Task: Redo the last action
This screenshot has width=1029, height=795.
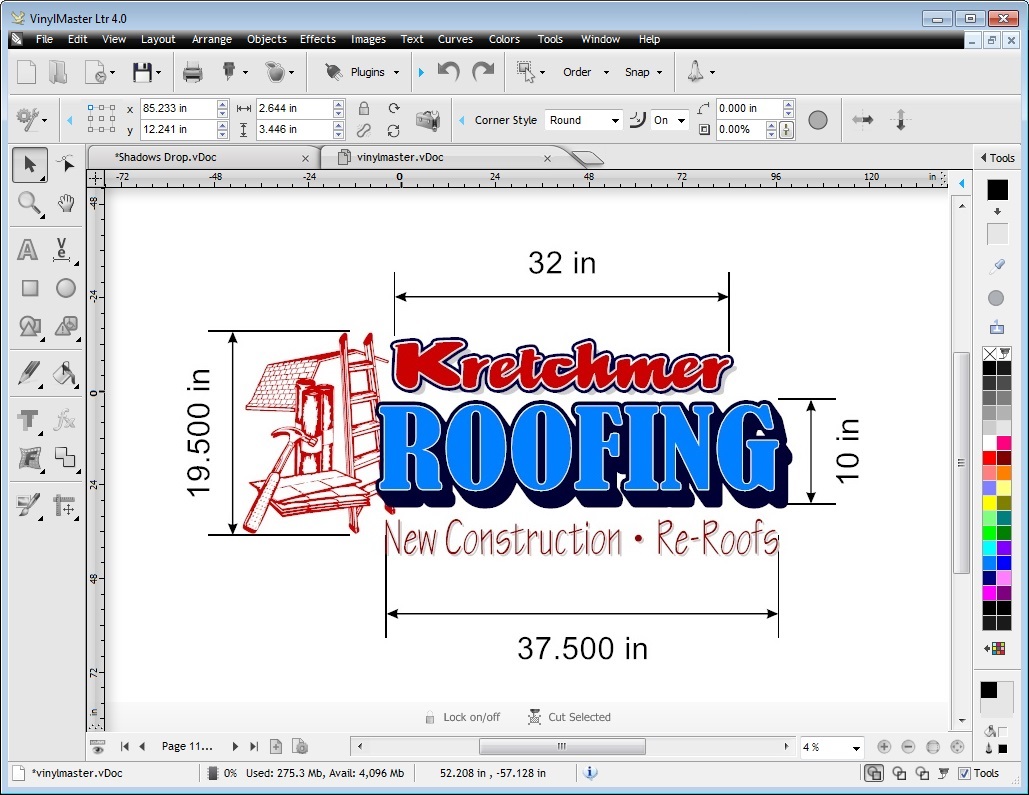Action: (484, 71)
